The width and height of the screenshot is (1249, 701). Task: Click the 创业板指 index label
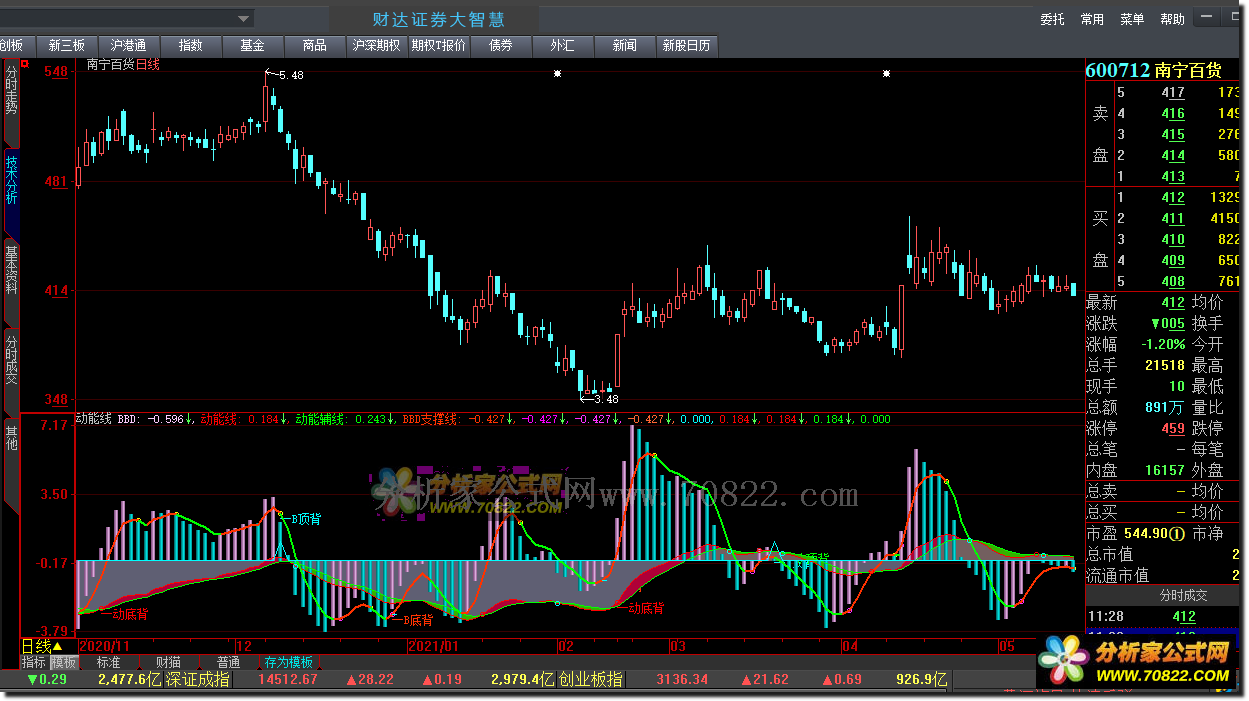pos(591,679)
